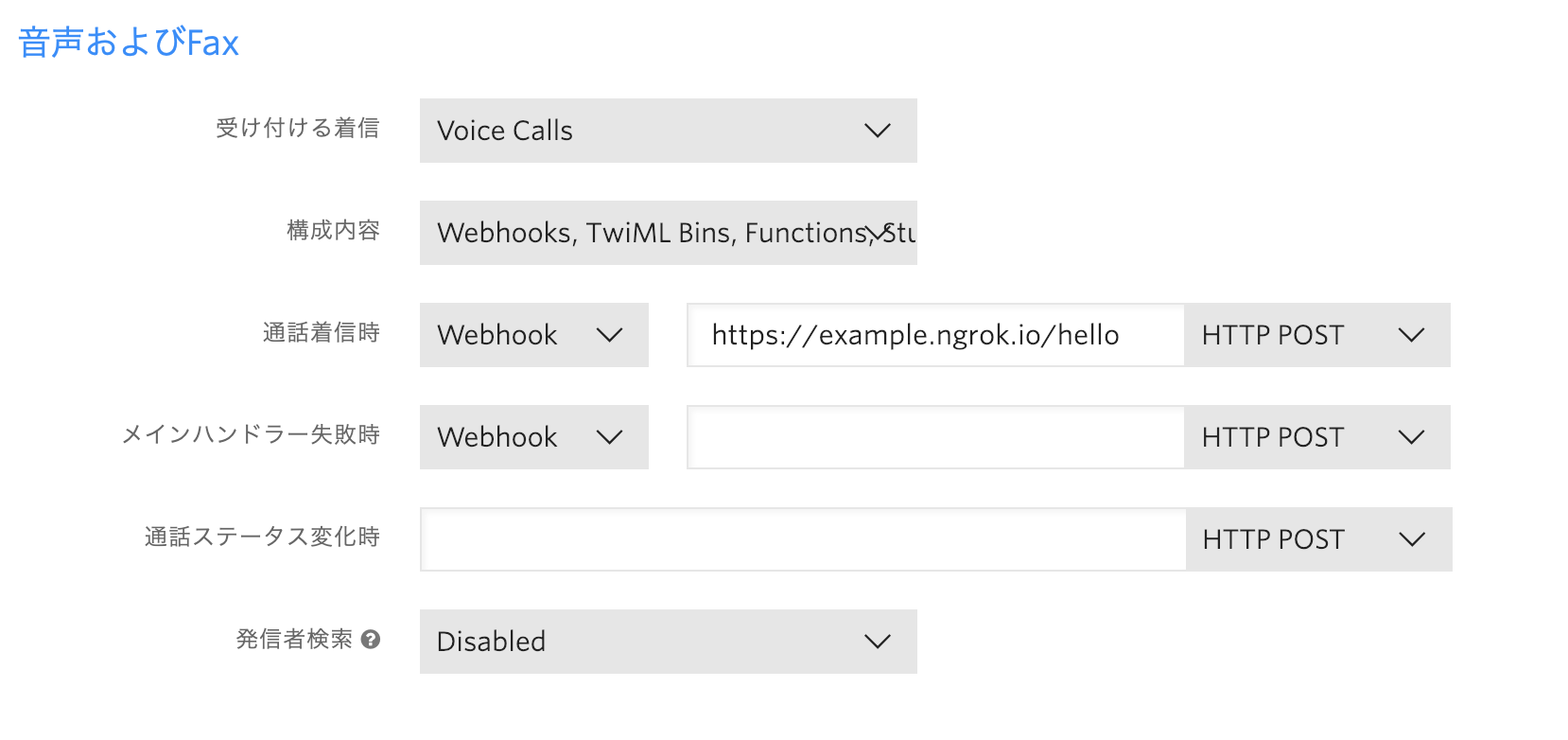
Task: Click the chevron on 通話着信時 HTTP POST selector
Action: (1411, 335)
